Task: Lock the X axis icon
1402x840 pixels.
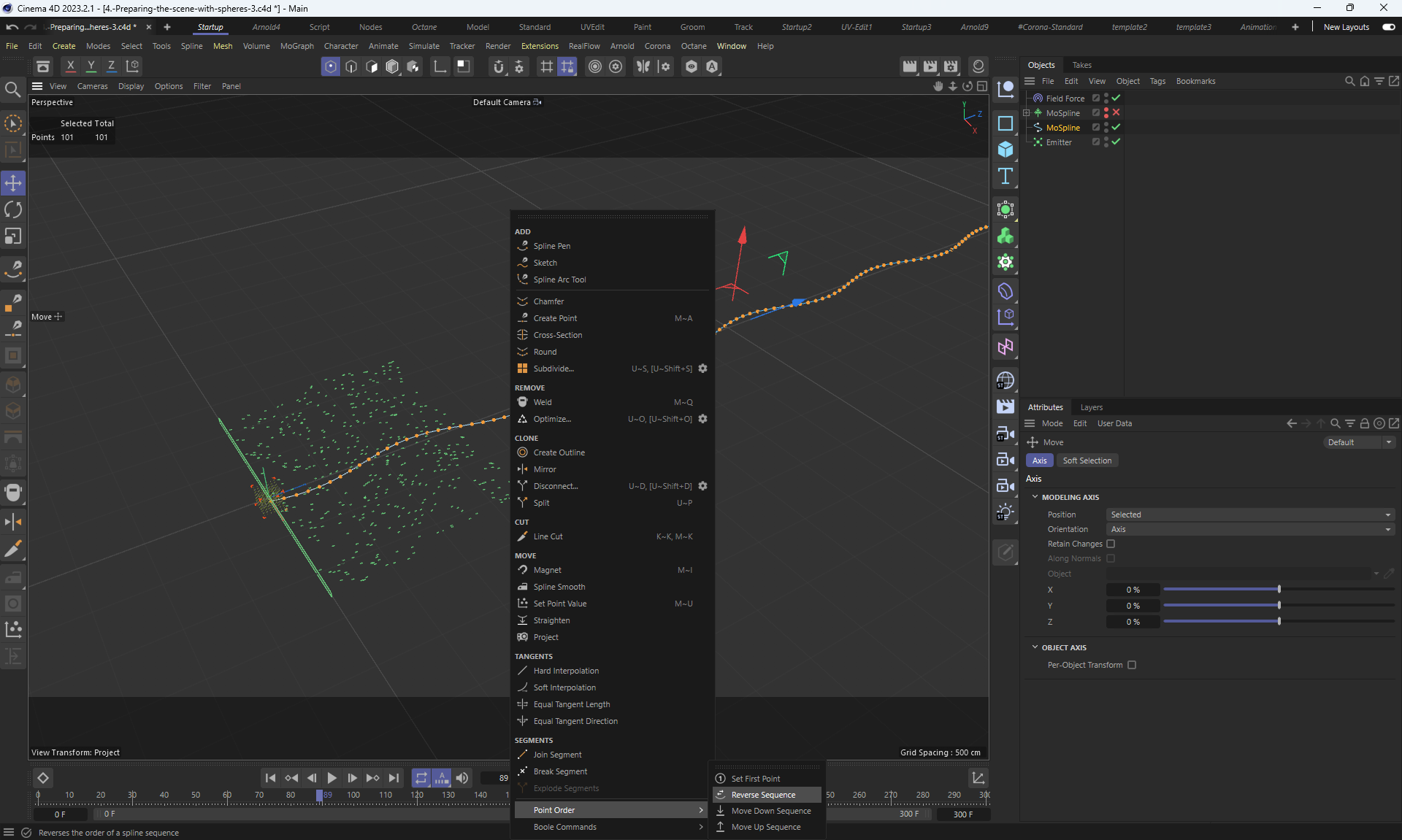Action: (71, 66)
